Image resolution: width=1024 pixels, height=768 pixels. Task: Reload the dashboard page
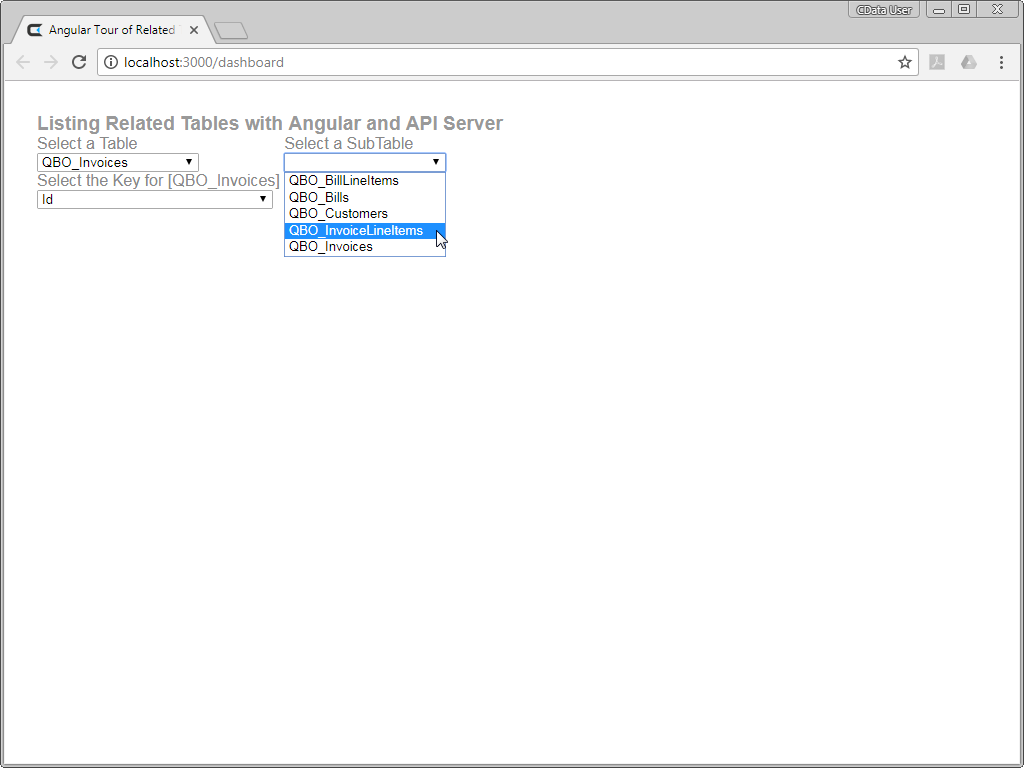tap(79, 62)
